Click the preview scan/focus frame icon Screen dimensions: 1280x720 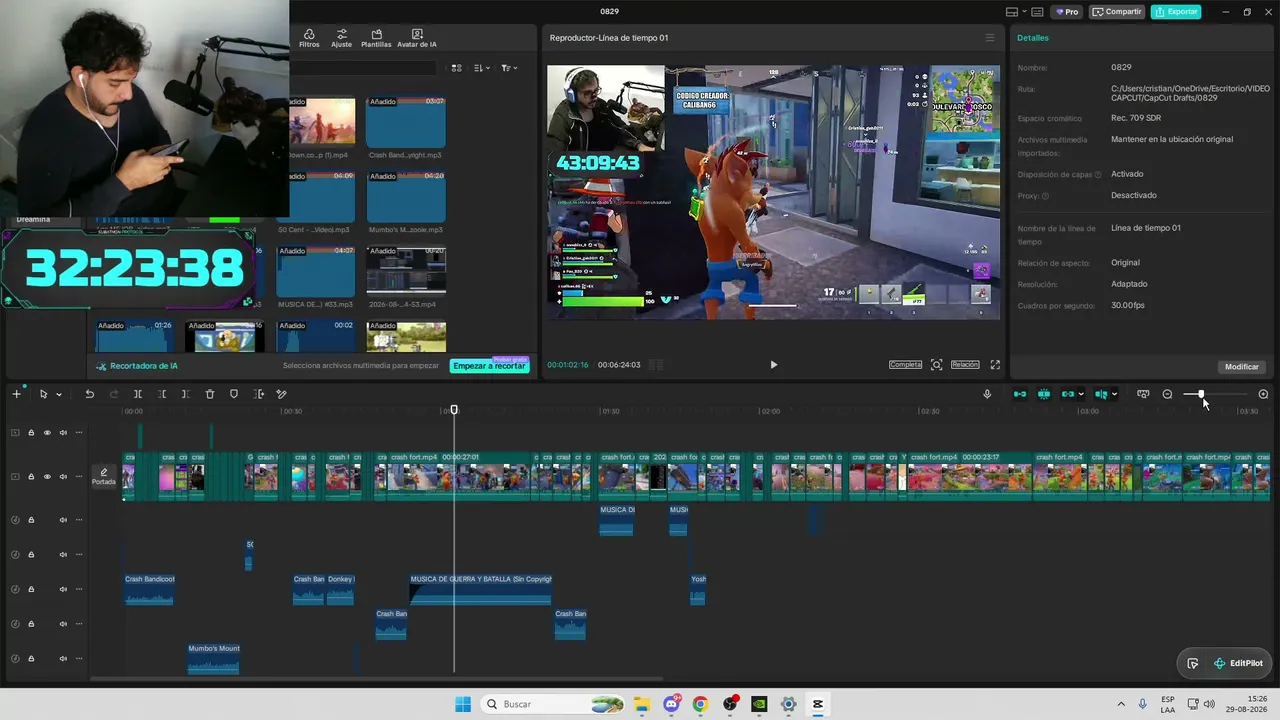point(936,365)
